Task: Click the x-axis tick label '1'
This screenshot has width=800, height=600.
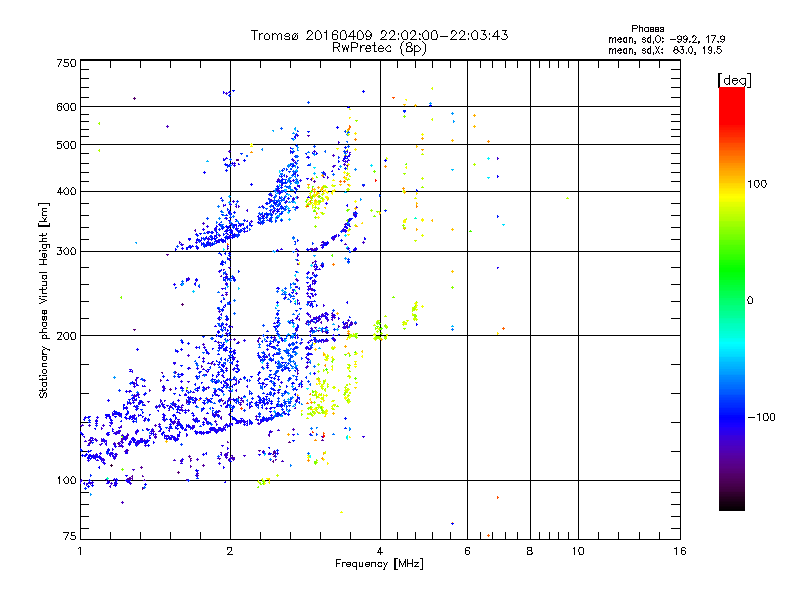Action: [80, 551]
